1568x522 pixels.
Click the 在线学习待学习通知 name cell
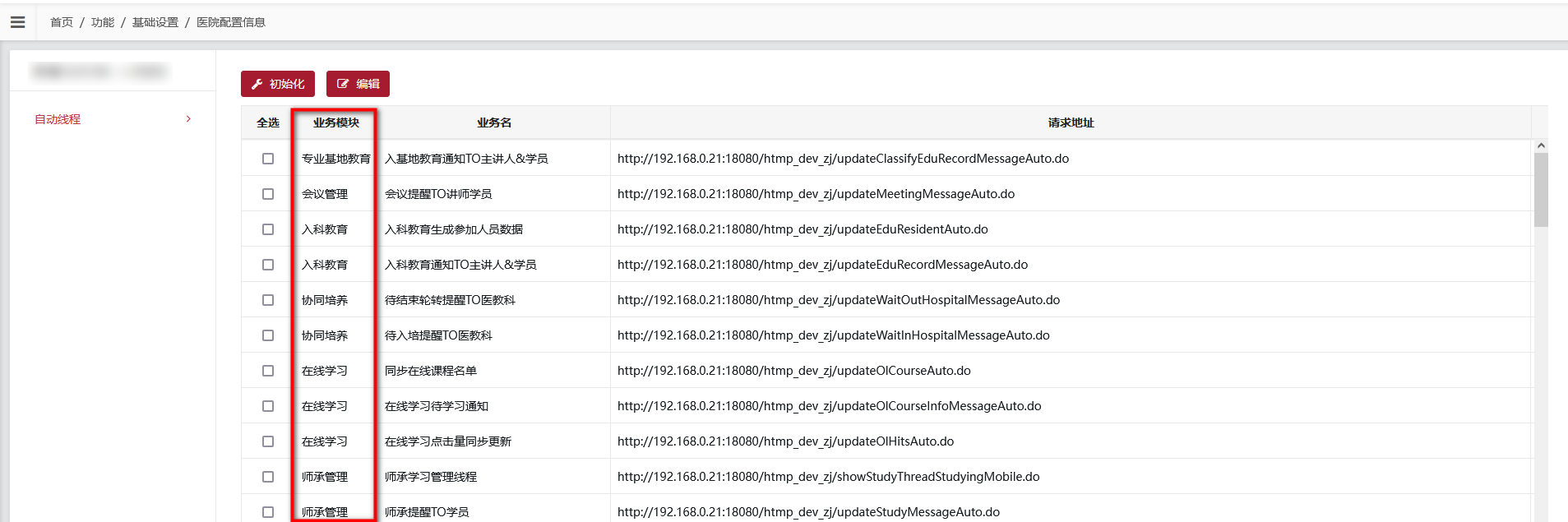click(x=437, y=406)
